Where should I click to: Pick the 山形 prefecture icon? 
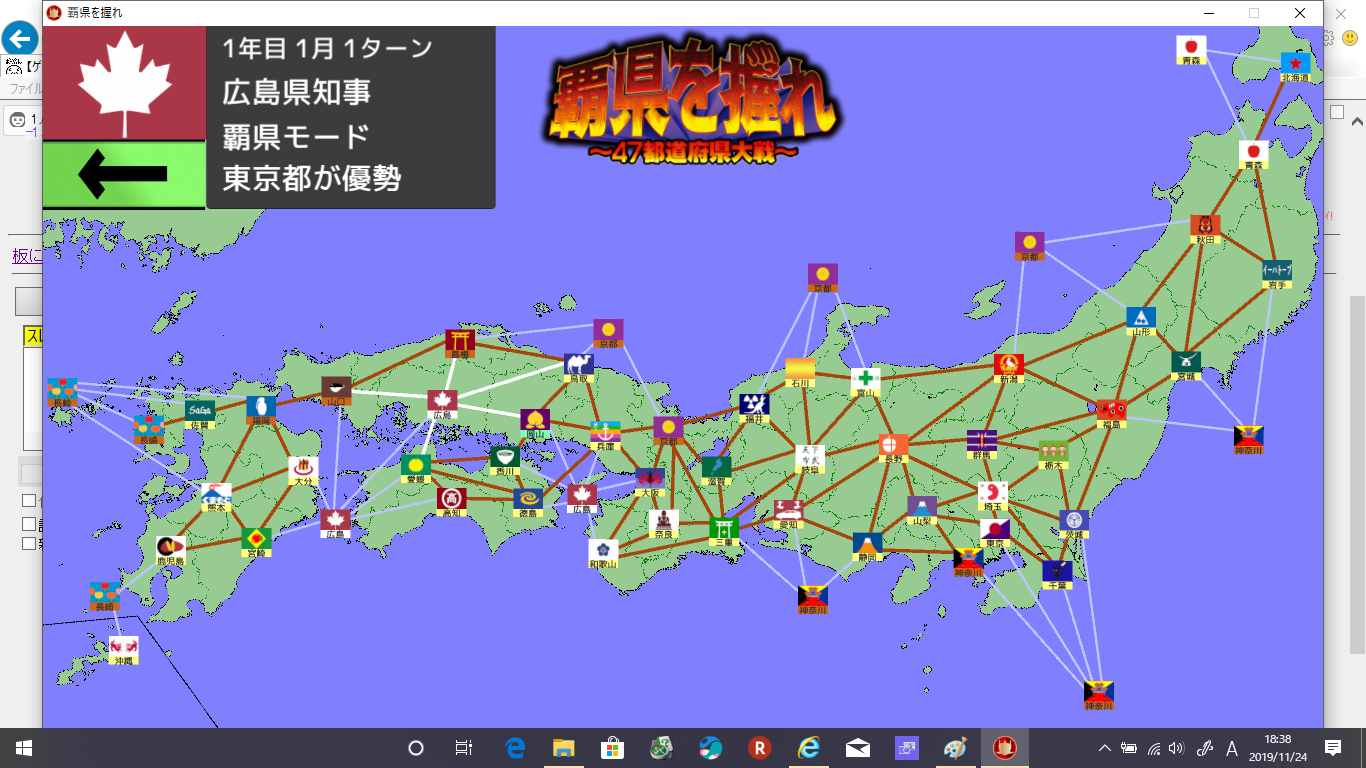click(1141, 321)
